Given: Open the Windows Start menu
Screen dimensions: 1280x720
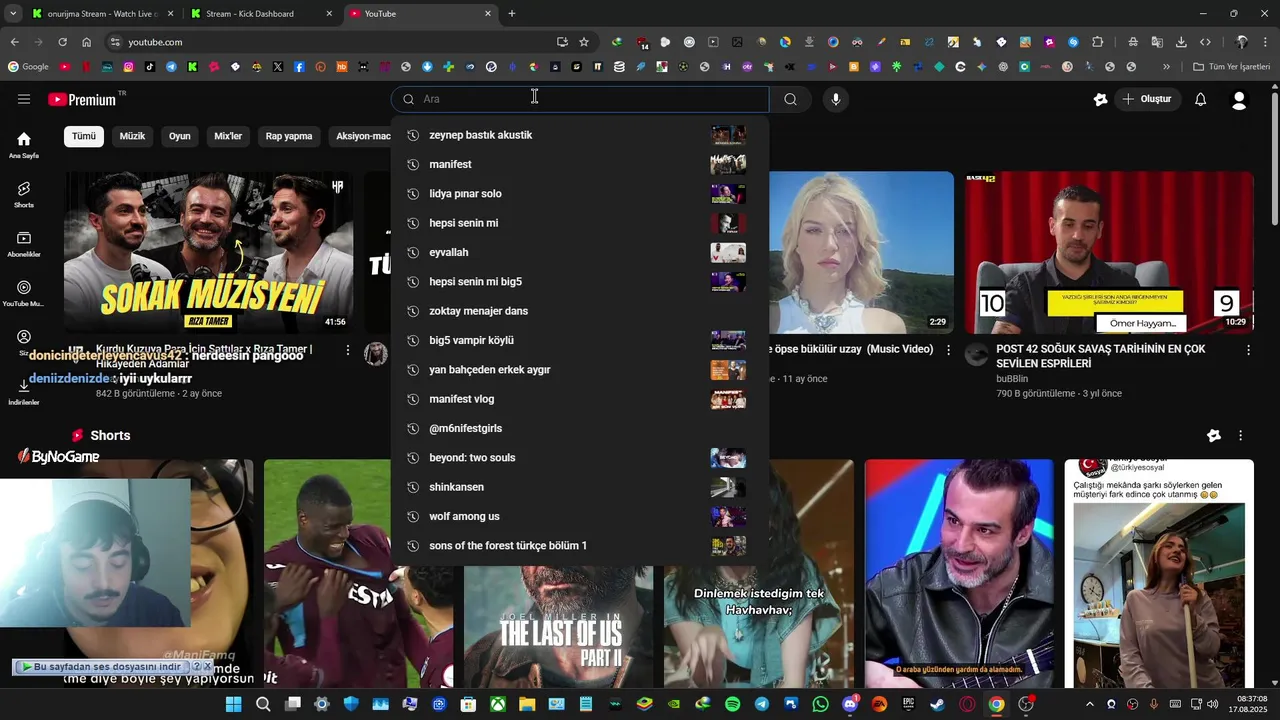Looking at the screenshot, I should coord(233,704).
